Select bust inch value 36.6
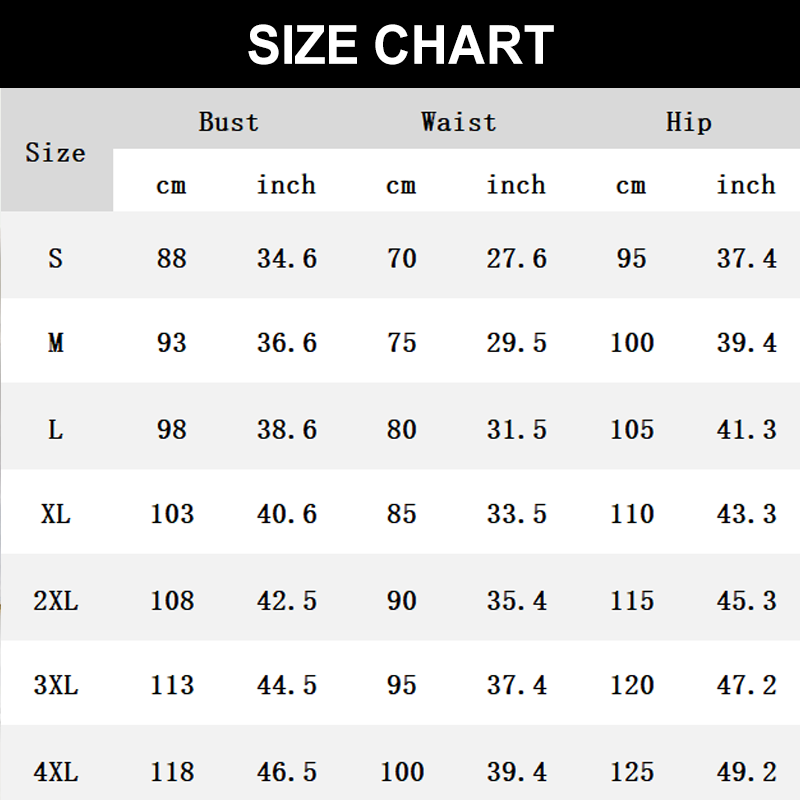Viewport: 800px width, 800px height. click(x=287, y=343)
